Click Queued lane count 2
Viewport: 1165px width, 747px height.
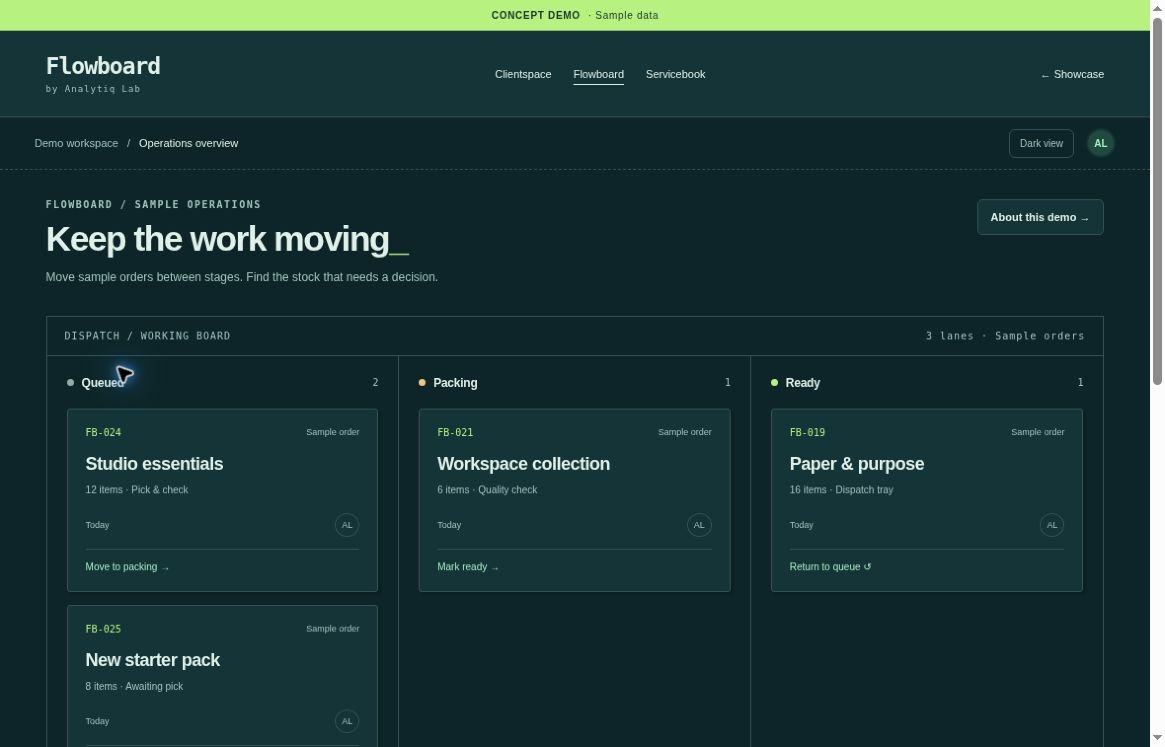[x=375, y=382]
